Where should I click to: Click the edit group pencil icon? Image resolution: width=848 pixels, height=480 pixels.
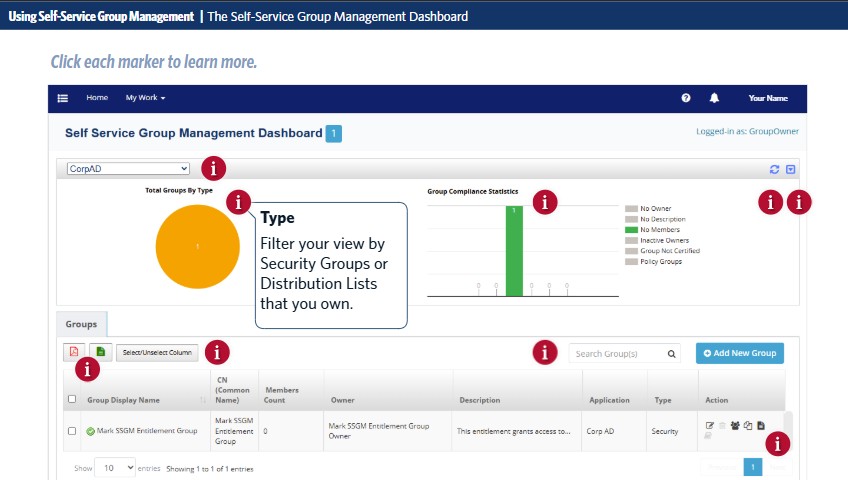coord(710,425)
